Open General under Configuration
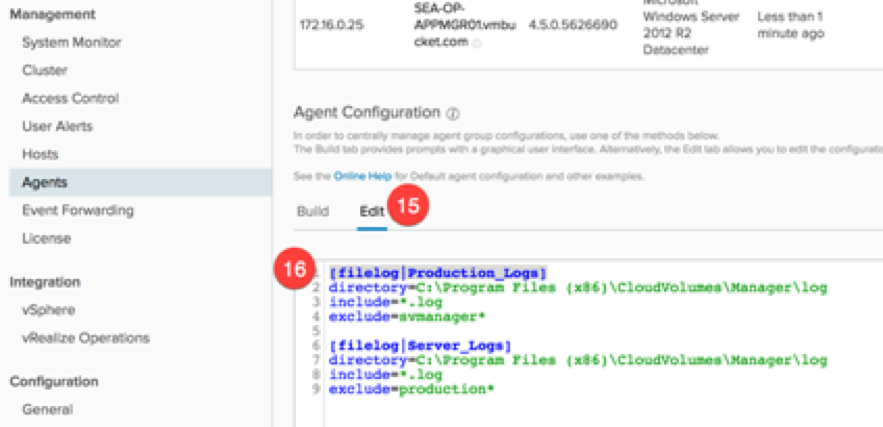This screenshot has width=883, height=427. [x=47, y=409]
